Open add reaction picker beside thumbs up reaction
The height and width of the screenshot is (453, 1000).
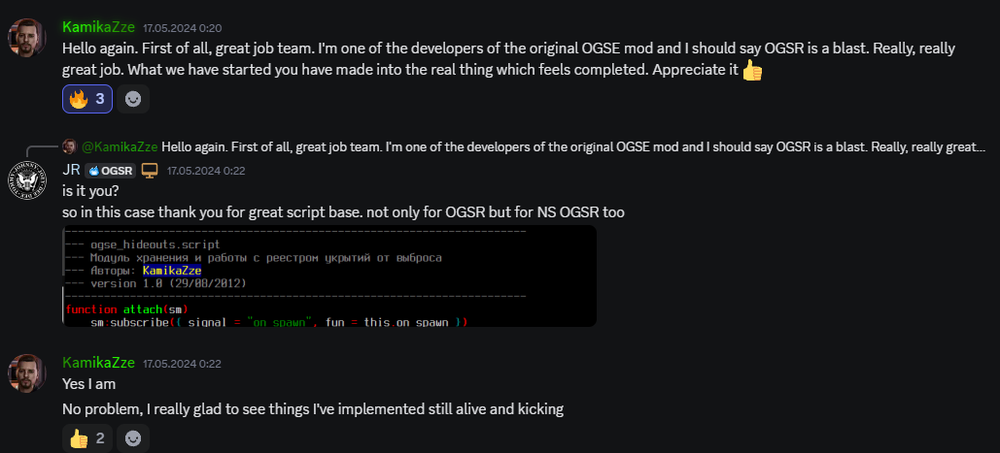coord(133,438)
